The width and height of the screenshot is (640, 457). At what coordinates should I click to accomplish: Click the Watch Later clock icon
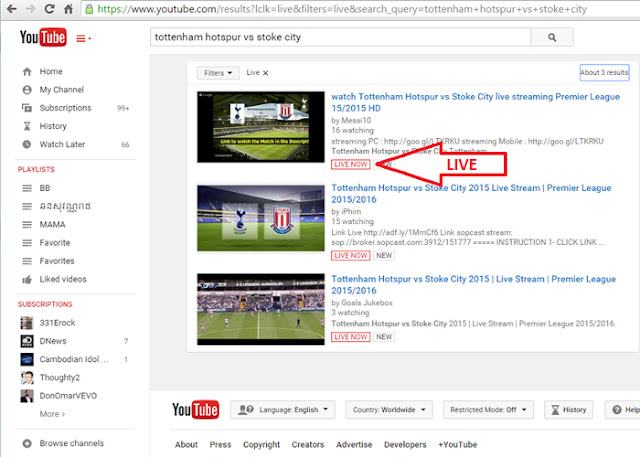27,144
